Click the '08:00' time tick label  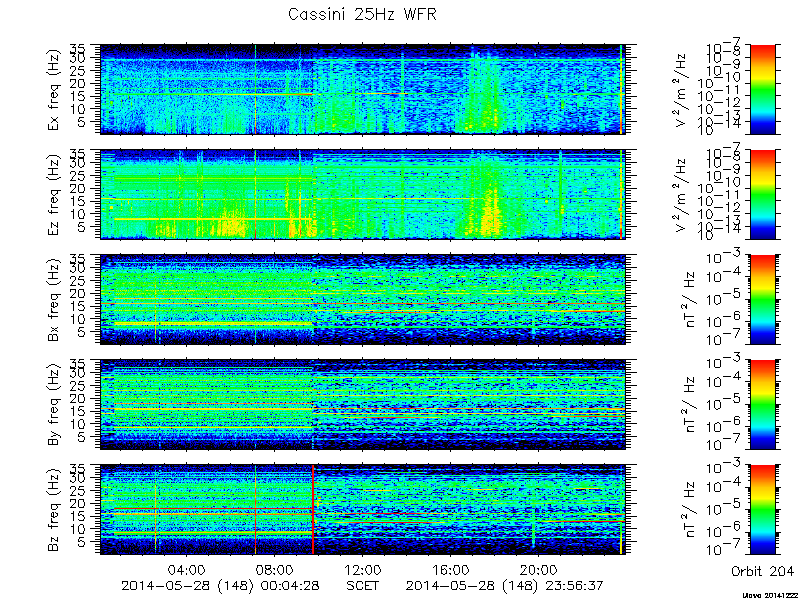pos(276,569)
